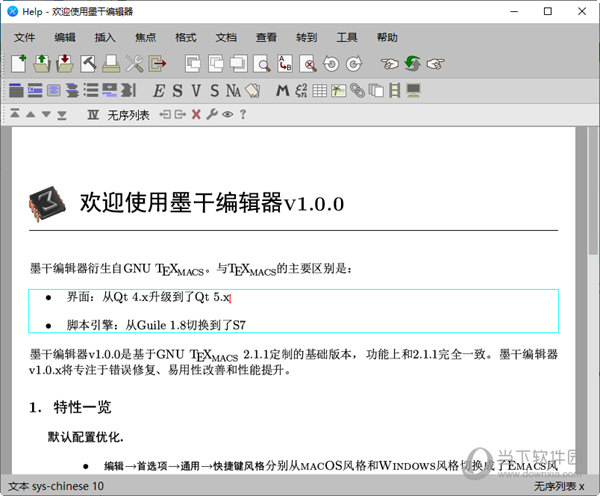
Task: Click the status bar text '文本 sys-chinese 10'
Action: 56,486
